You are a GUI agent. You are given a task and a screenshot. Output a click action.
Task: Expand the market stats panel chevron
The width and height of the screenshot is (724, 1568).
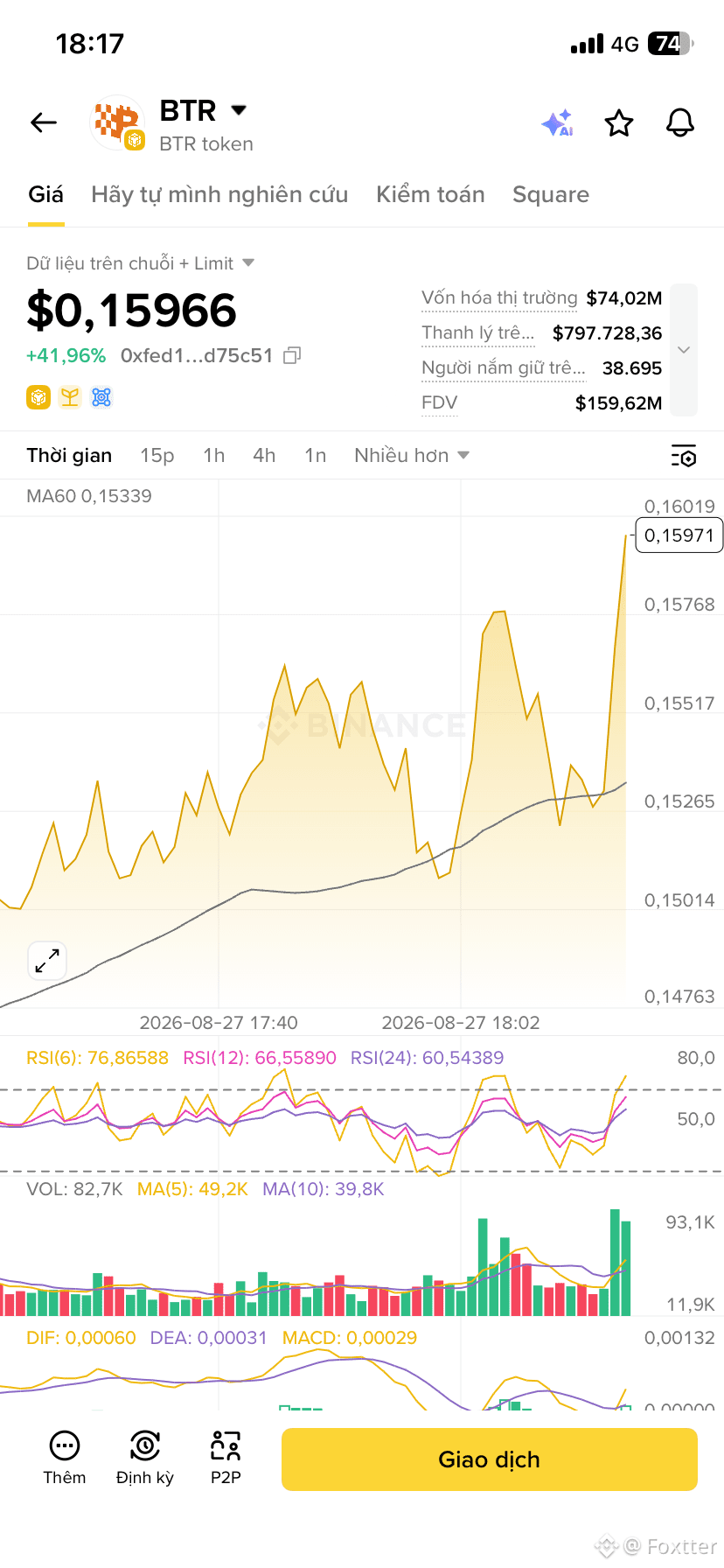pyautogui.click(x=684, y=350)
